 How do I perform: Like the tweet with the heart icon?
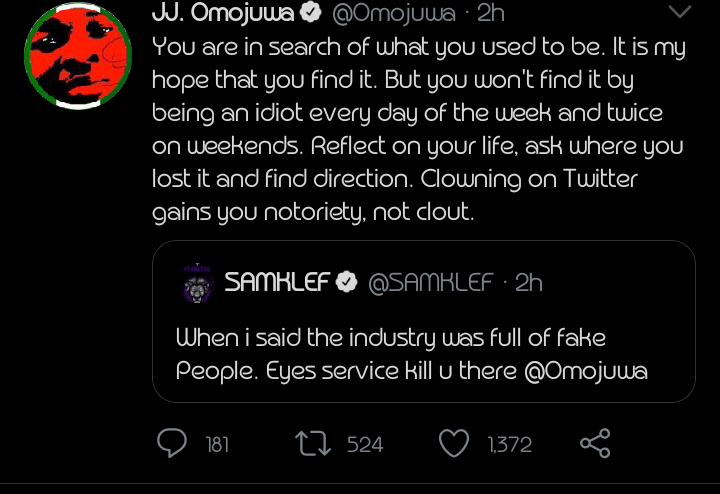click(x=454, y=443)
